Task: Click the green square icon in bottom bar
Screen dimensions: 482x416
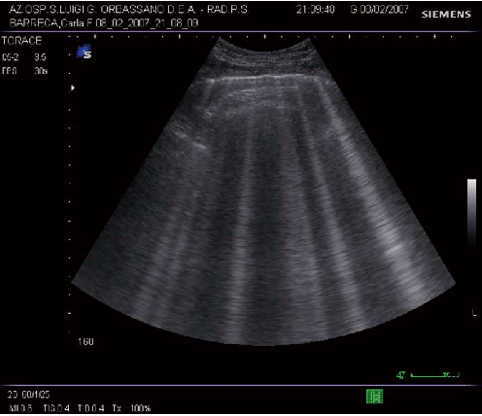Action: point(375,396)
